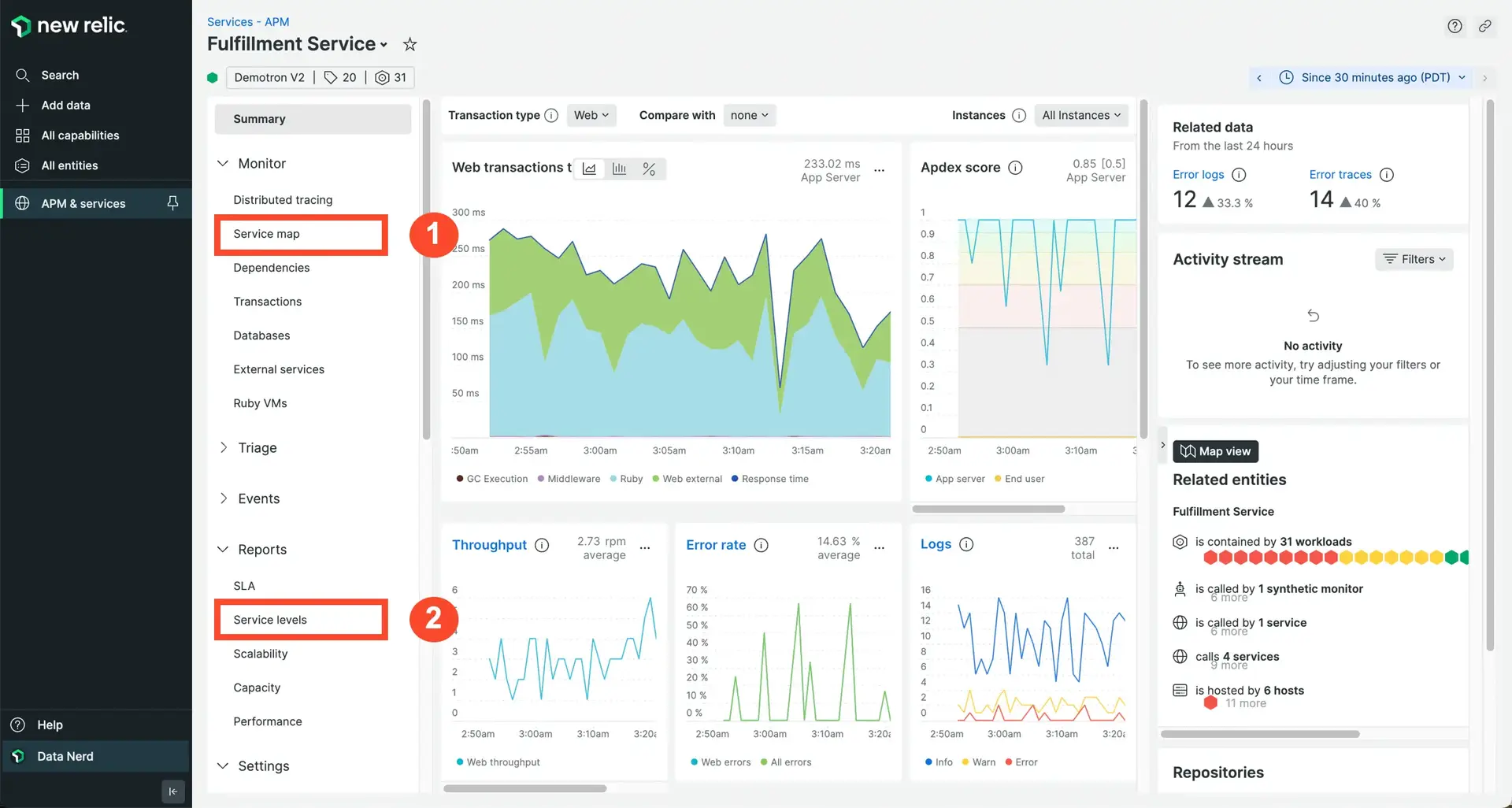The width and height of the screenshot is (1512, 808).
Task: Open the Web transaction type dropdown
Action: (x=591, y=115)
